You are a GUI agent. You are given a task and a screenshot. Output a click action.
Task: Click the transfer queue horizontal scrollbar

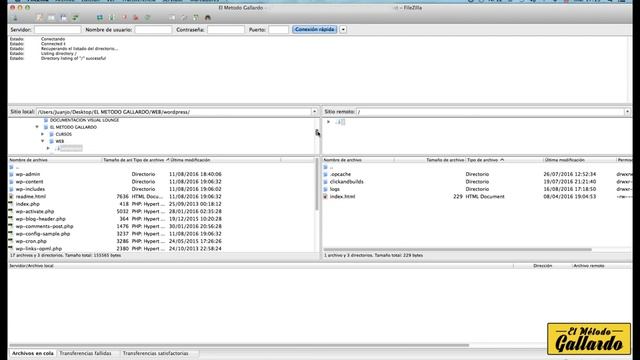[239, 345]
